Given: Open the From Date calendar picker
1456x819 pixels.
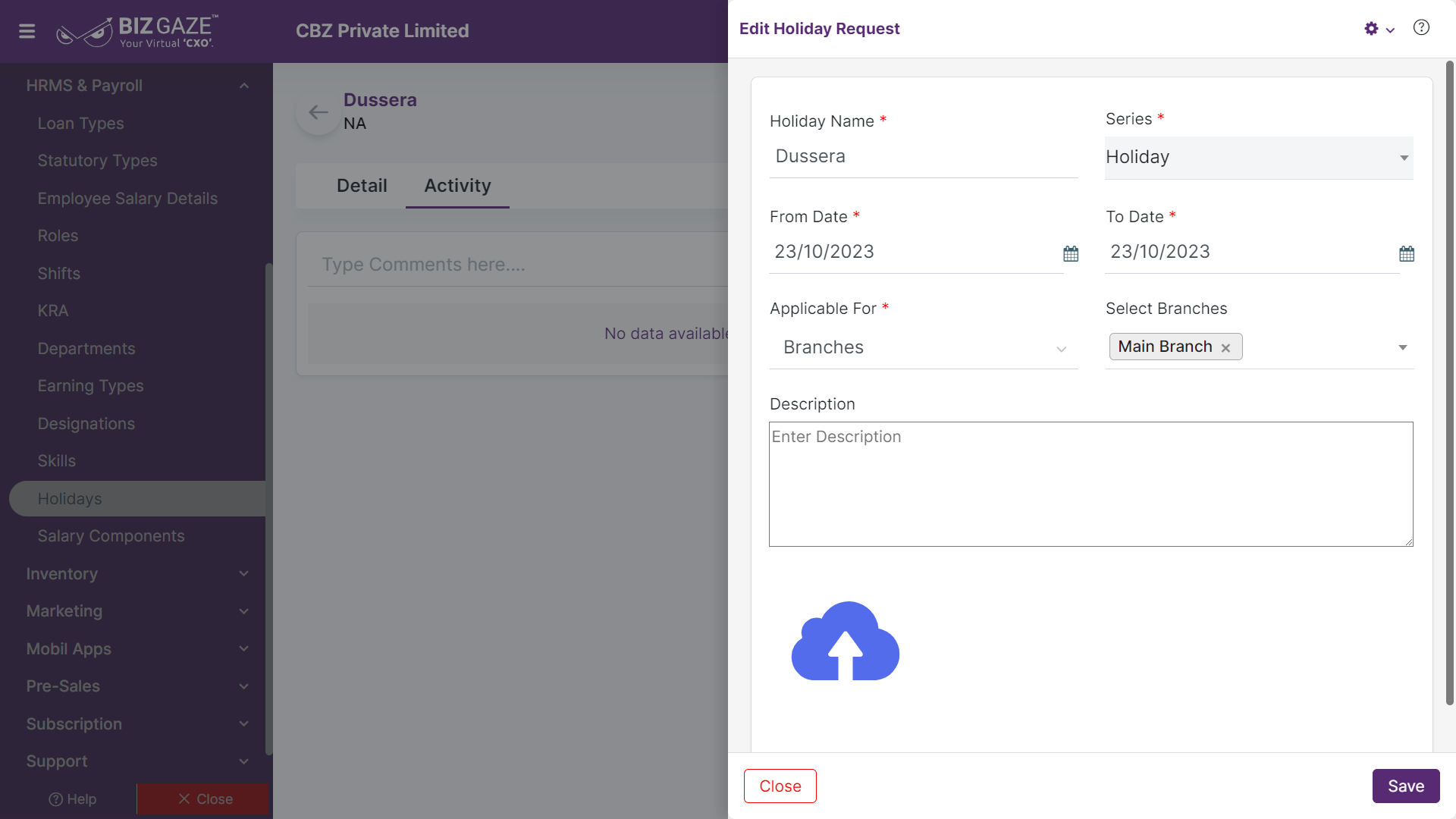Looking at the screenshot, I should (1071, 253).
